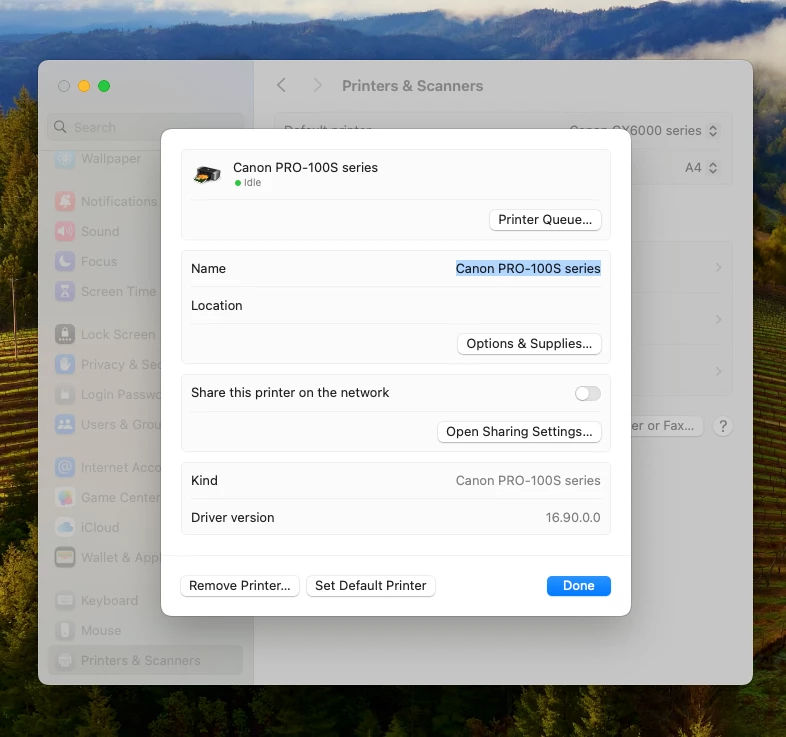786x737 pixels.
Task: Open Focus moon icon
Action: (65, 261)
